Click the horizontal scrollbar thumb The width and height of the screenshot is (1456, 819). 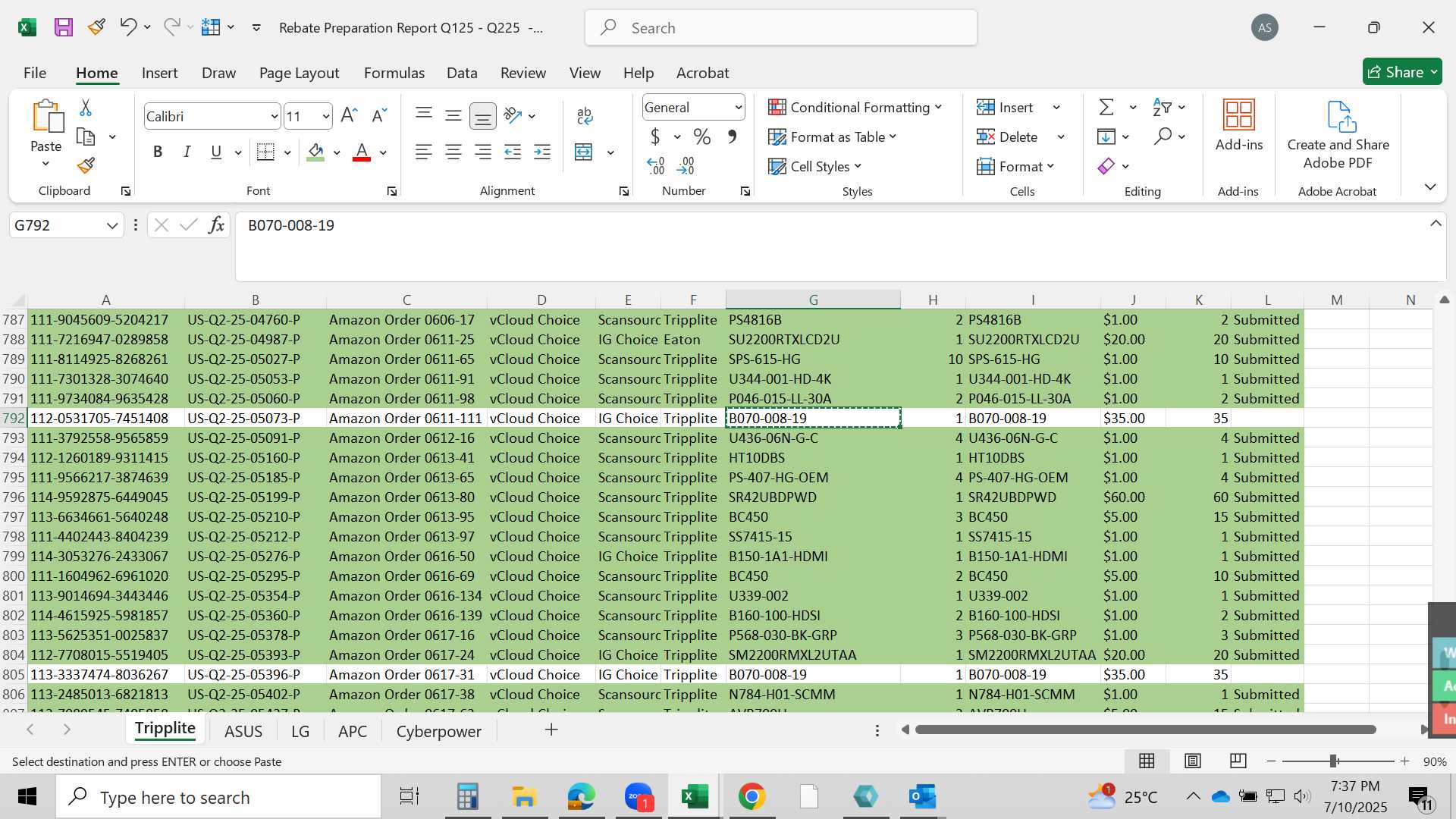tap(1146, 730)
